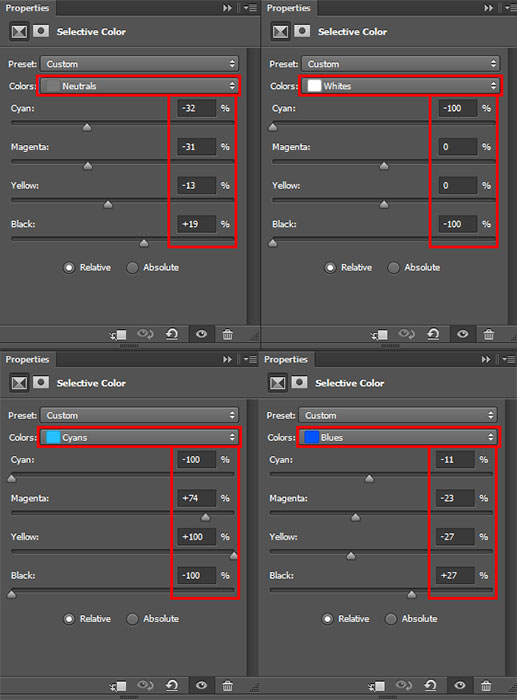
Task: Select the layer mask icon in Neutrals panel
Action: pyautogui.click(x=41, y=31)
